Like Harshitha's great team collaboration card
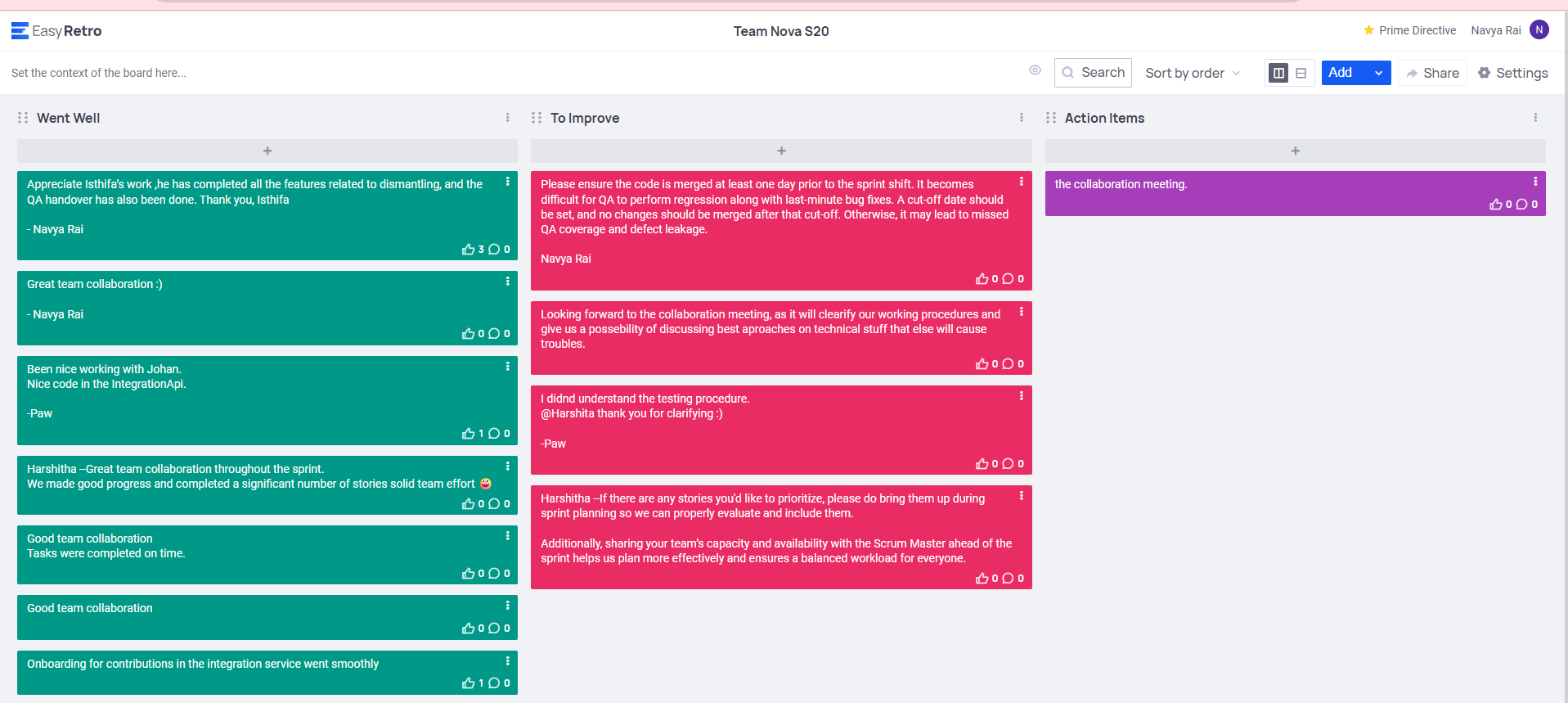The height and width of the screenshot is (703, 1568). [469, 504]
